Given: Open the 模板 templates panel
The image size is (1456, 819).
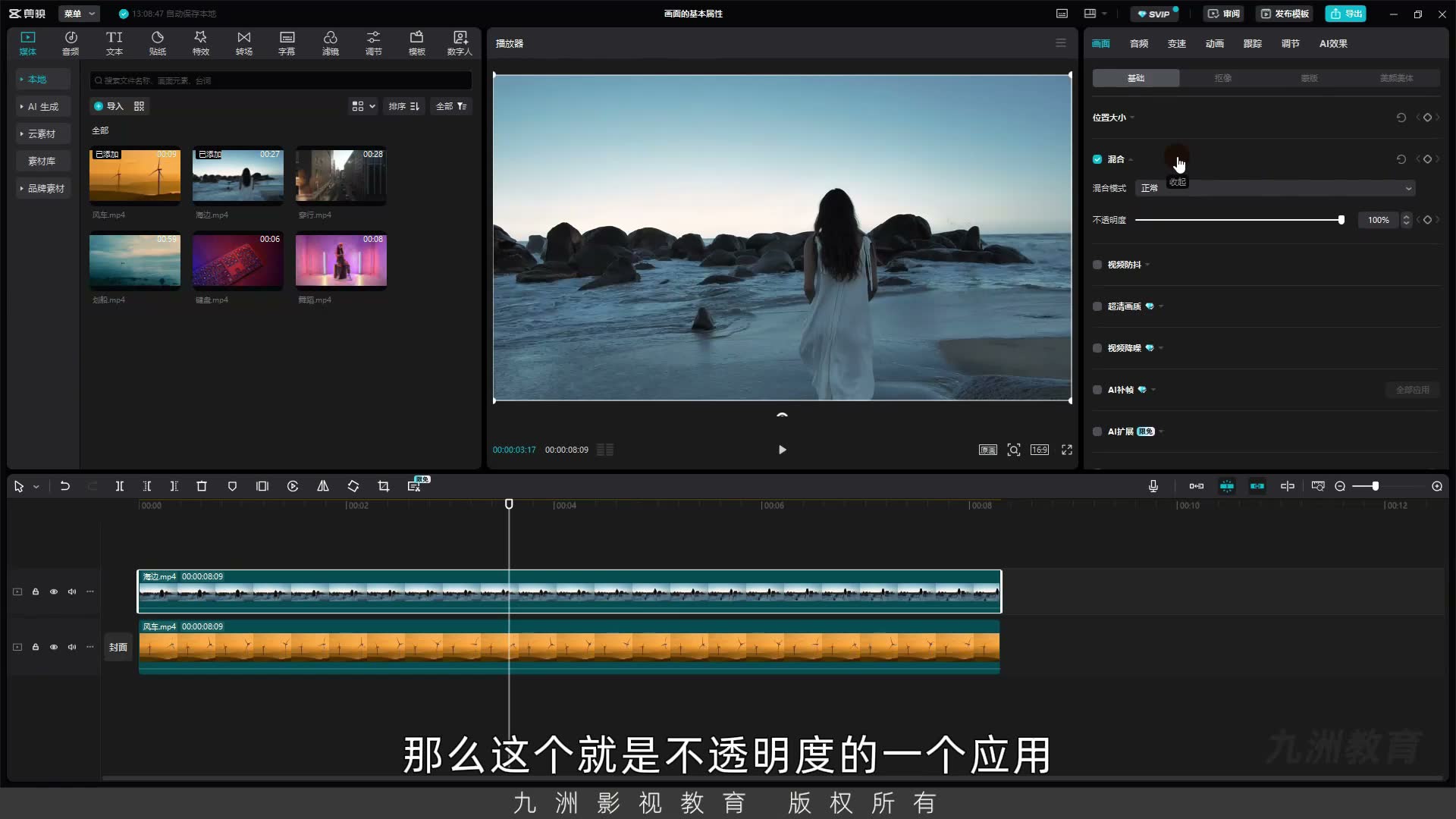Looking at the screenshot, I should 416,43.
